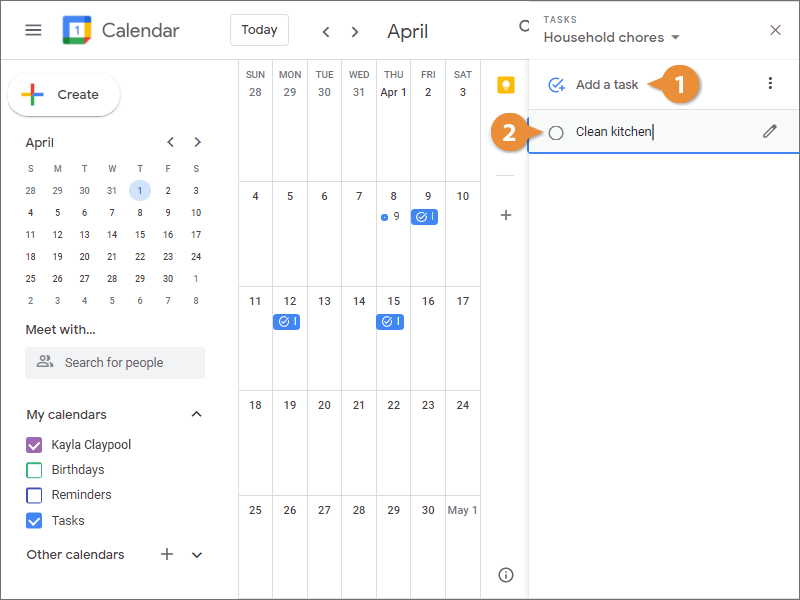Toggle the Reminders calendar checkbox
800x600 pixels.
tap(34, 495)
